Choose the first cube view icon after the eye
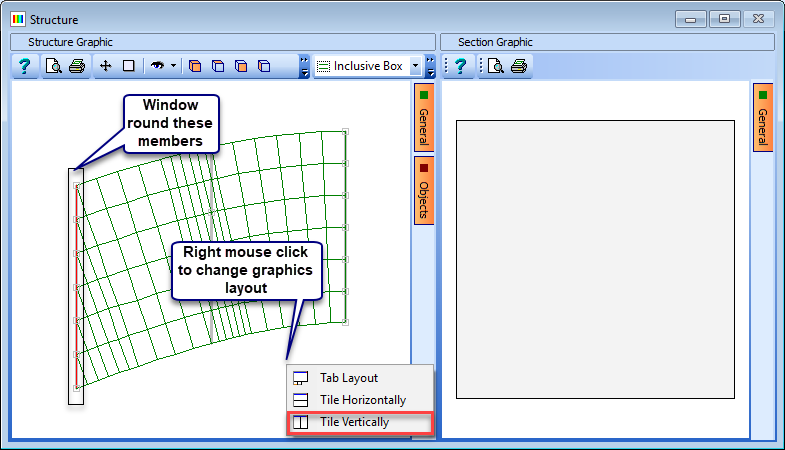Screen dimensions: 785x450 pyautogui.click(x=195, y=66)
